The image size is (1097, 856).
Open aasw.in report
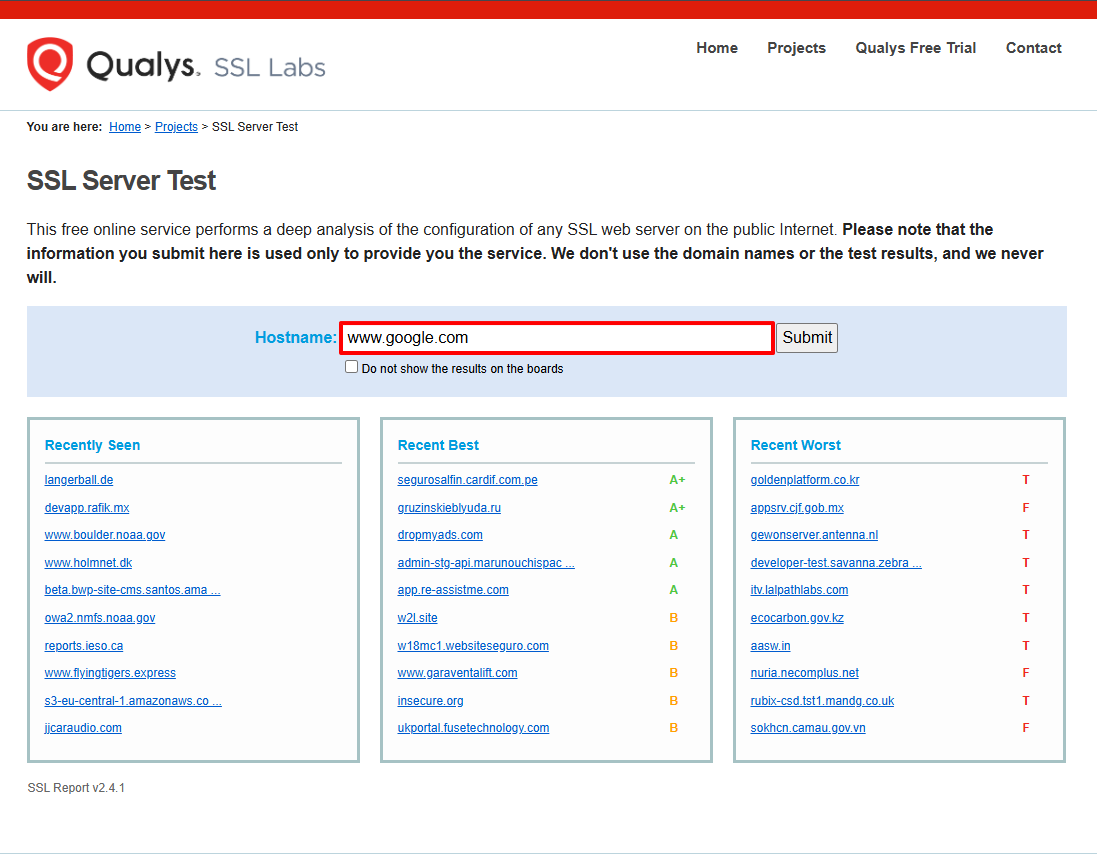click(x=770, y=646)
